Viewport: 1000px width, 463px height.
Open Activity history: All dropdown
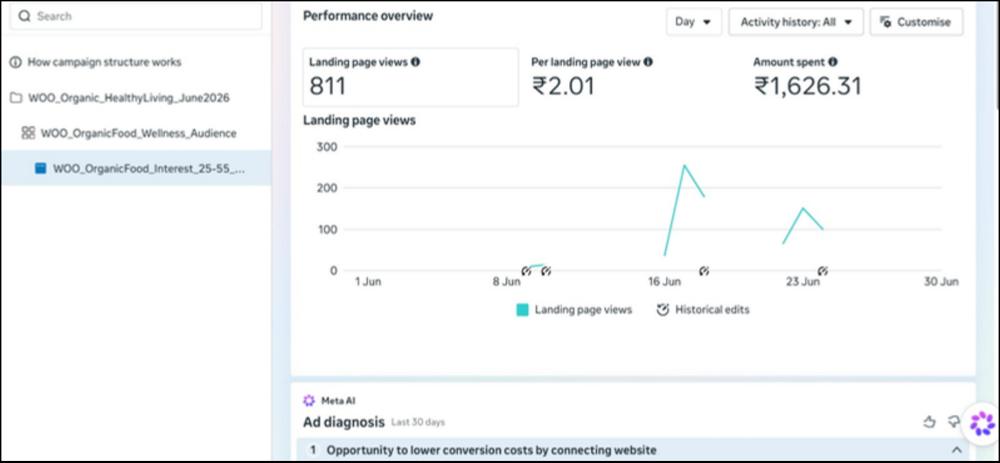796,22
